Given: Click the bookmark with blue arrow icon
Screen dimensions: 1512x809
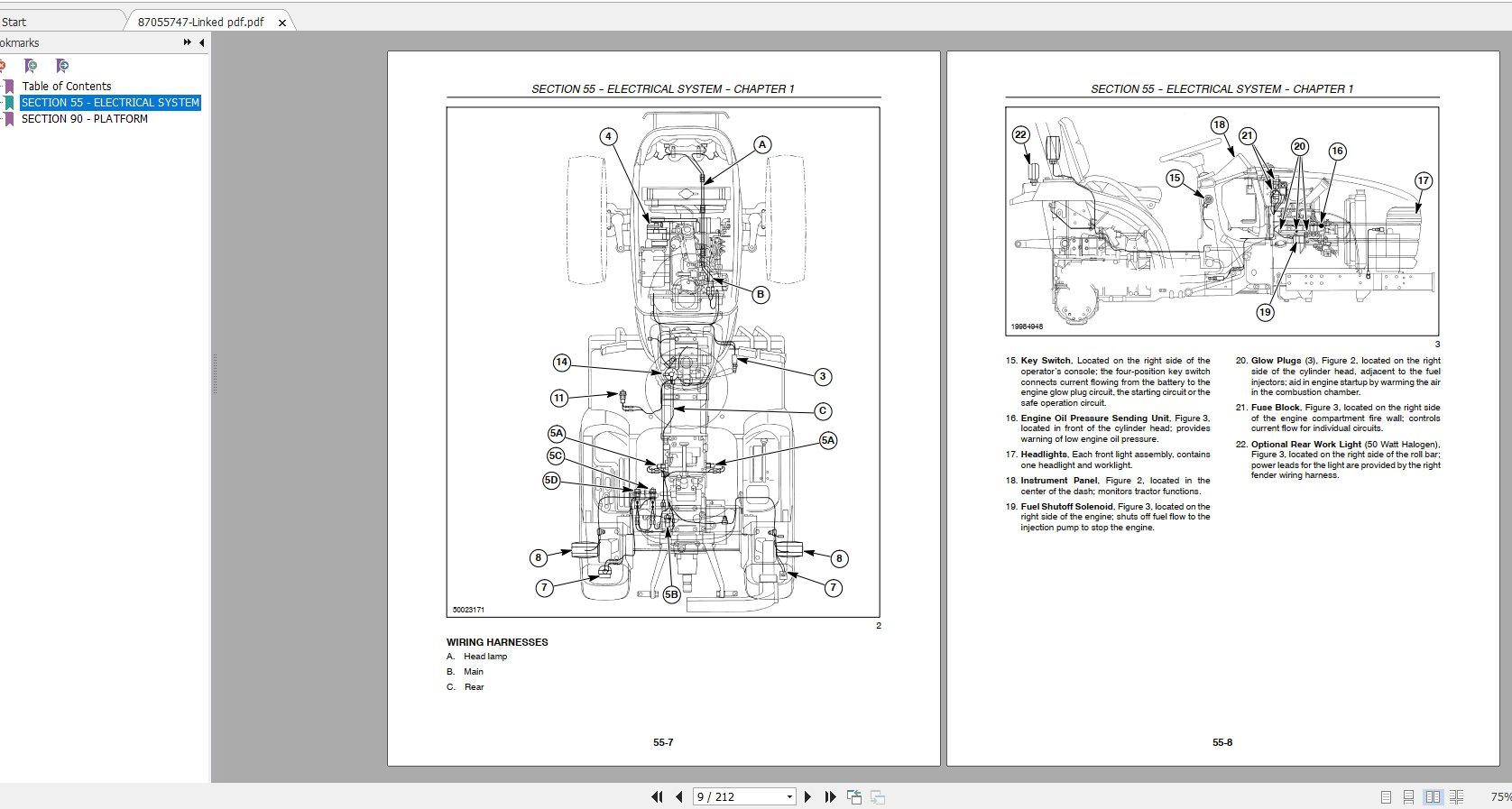Looking at the screenshot, I should point(61,66).
